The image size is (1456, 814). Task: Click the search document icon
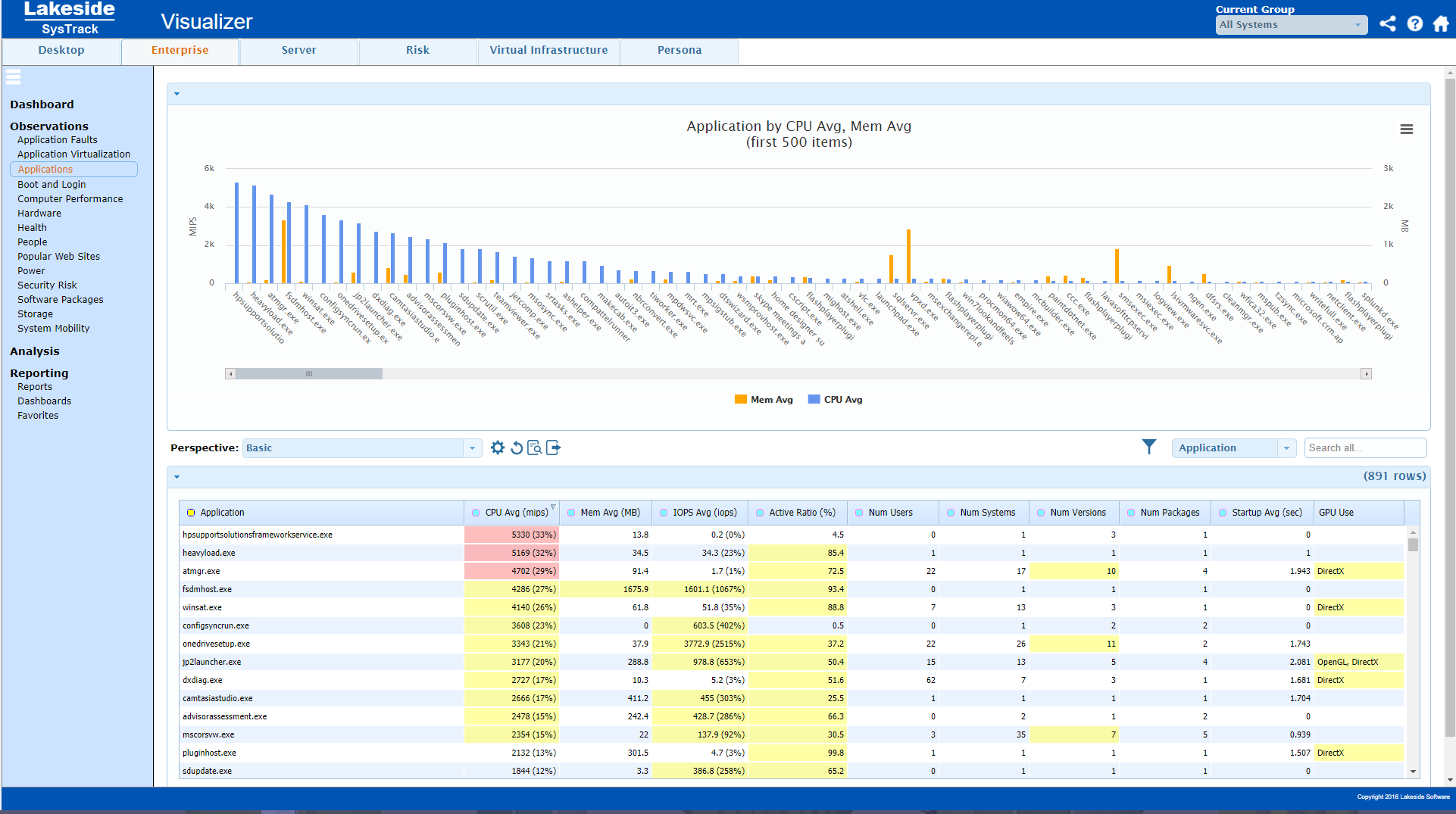pos(534,448)
